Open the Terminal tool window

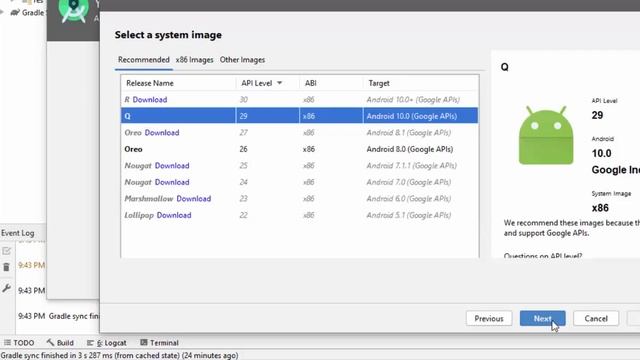pos(159,343)
